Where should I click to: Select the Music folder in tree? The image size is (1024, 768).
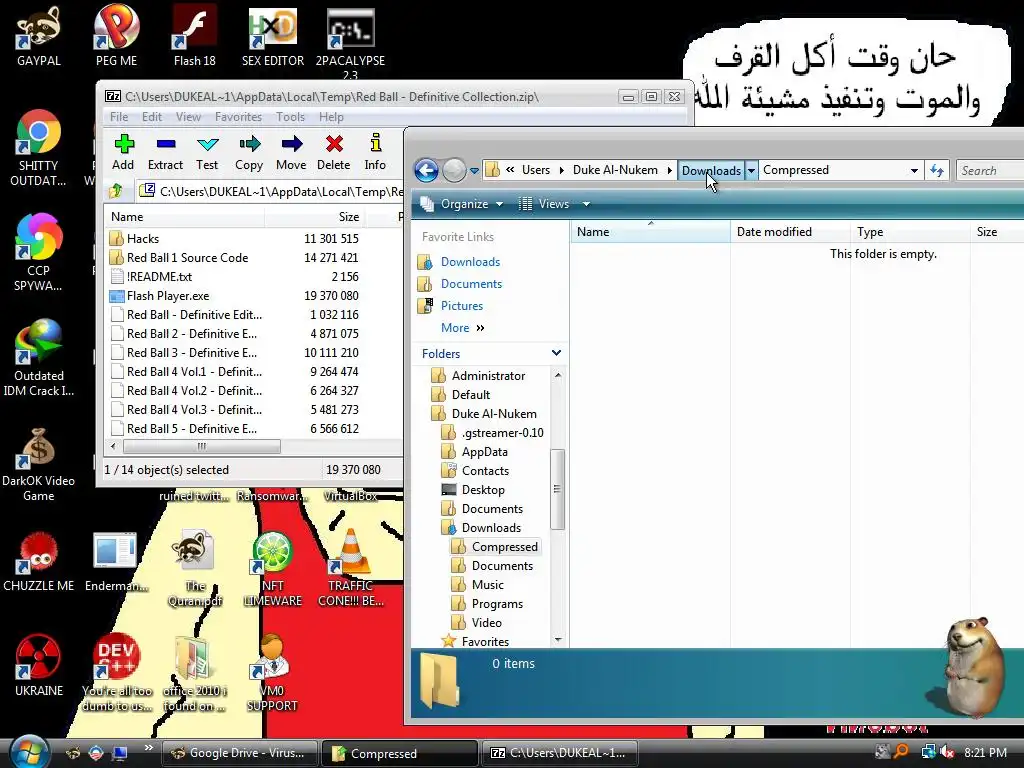click(x=487, y=584)
